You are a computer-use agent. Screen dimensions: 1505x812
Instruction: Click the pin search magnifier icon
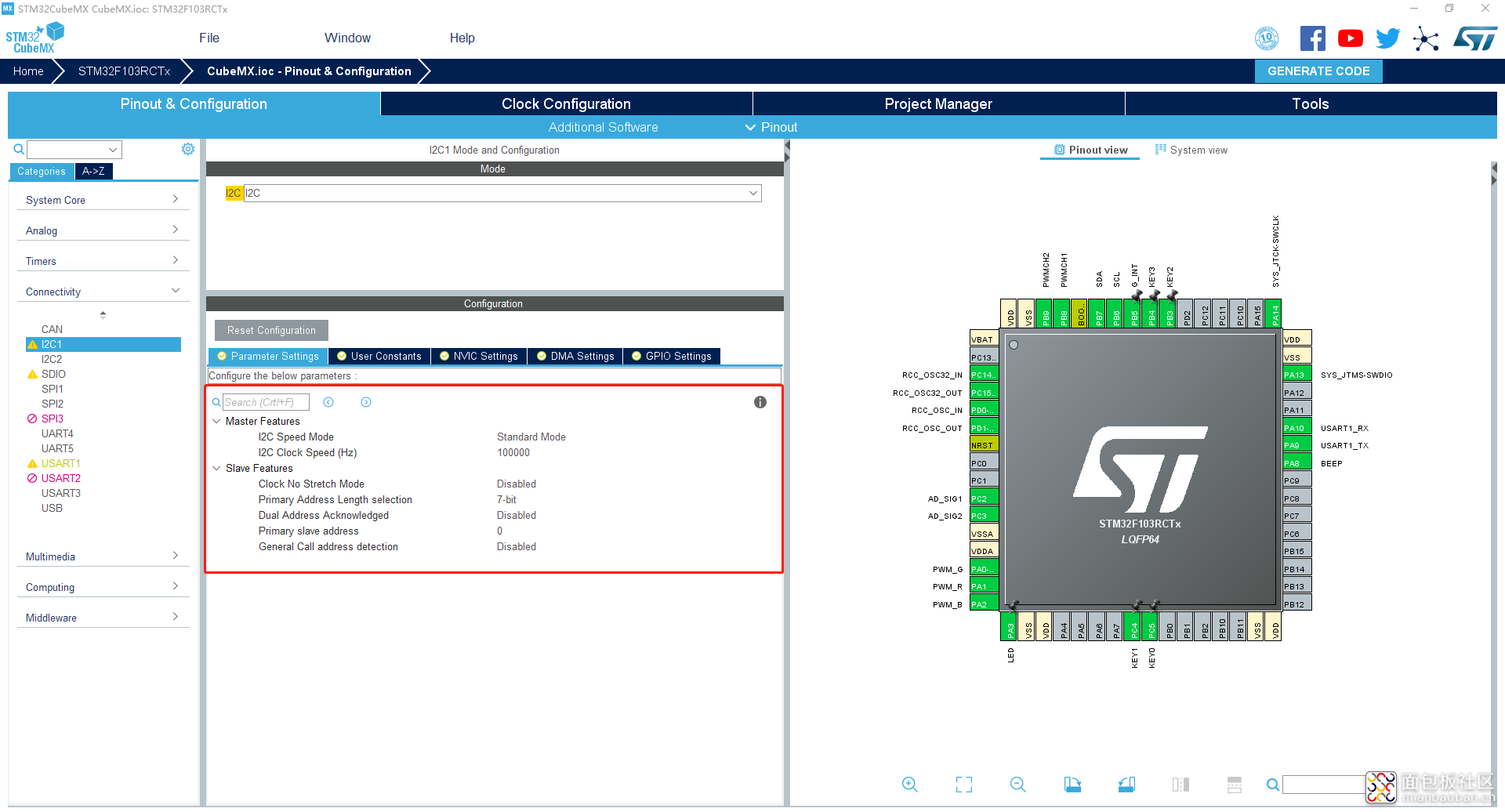(x=1273, y=785)
